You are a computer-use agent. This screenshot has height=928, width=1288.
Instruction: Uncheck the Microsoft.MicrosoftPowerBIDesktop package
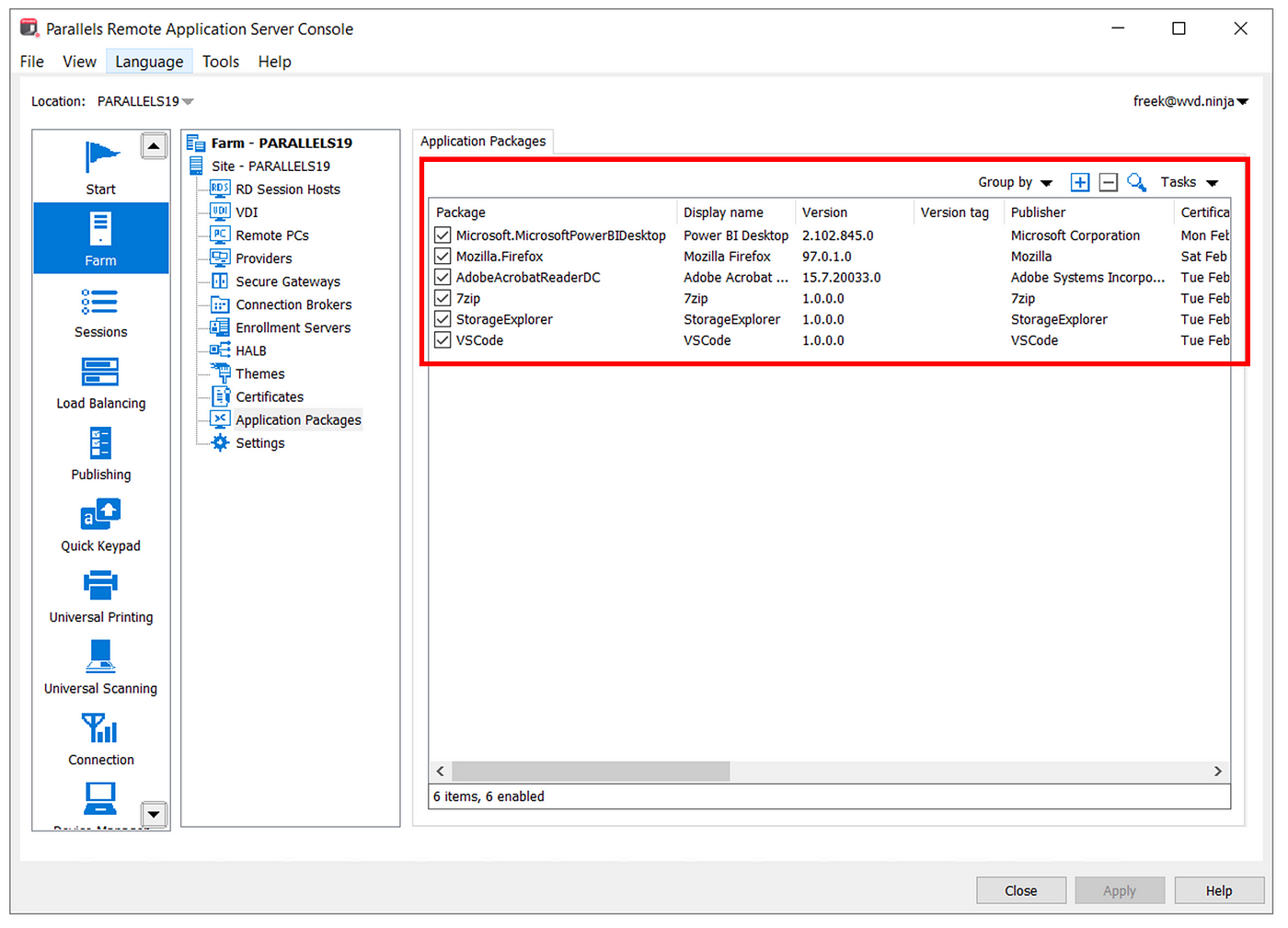tap(443, 235)
